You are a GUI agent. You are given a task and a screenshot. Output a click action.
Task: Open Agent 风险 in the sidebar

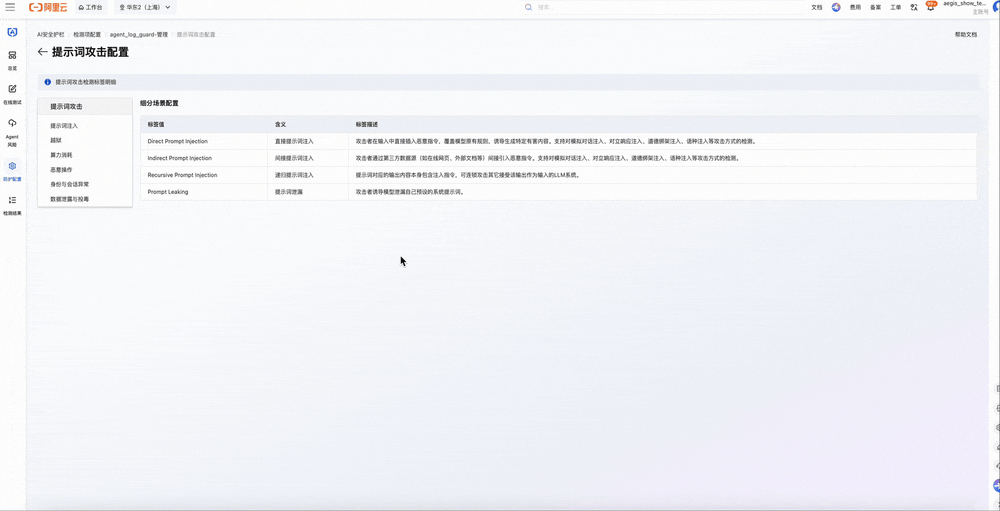click(12, 131)
